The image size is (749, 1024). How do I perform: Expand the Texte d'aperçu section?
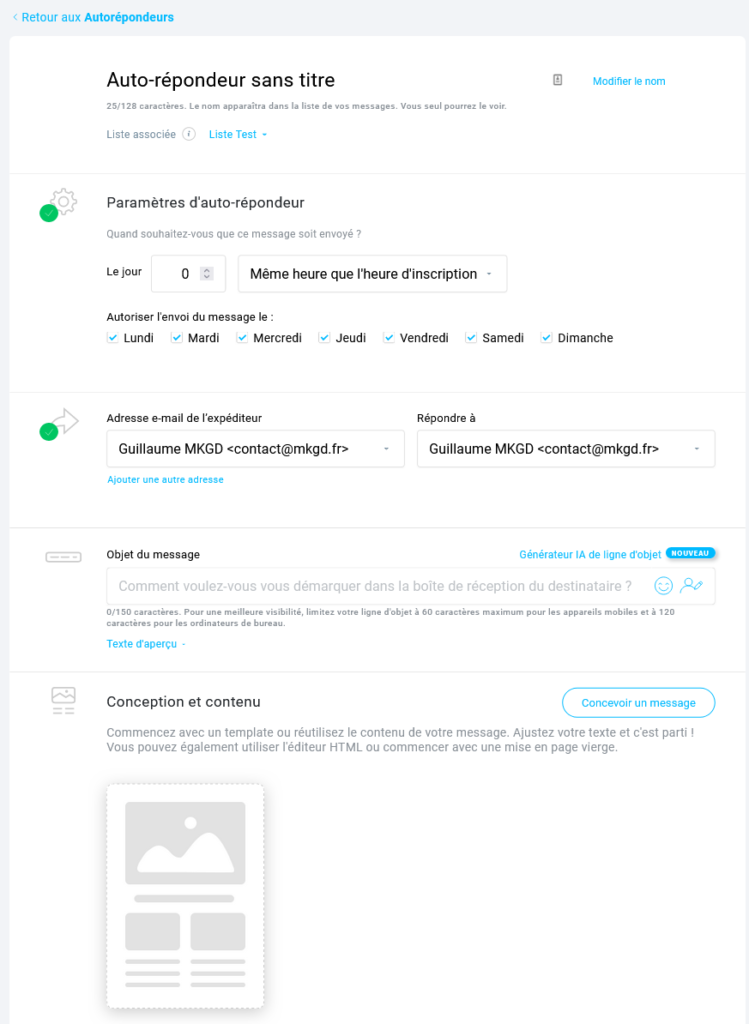(146, 644)
